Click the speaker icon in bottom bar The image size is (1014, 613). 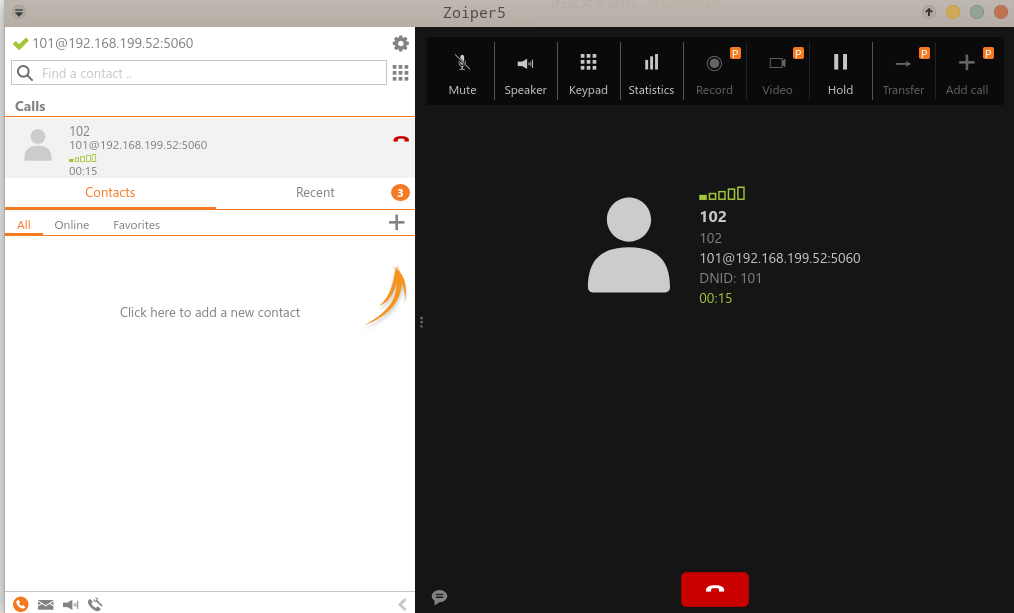click(70, 605)
